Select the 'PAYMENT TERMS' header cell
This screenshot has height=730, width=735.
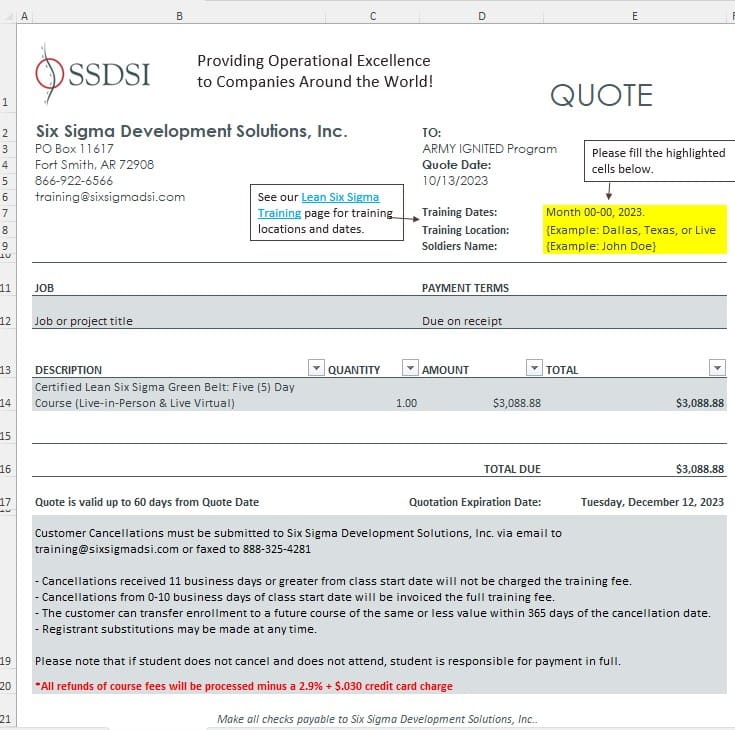[465, 288]
